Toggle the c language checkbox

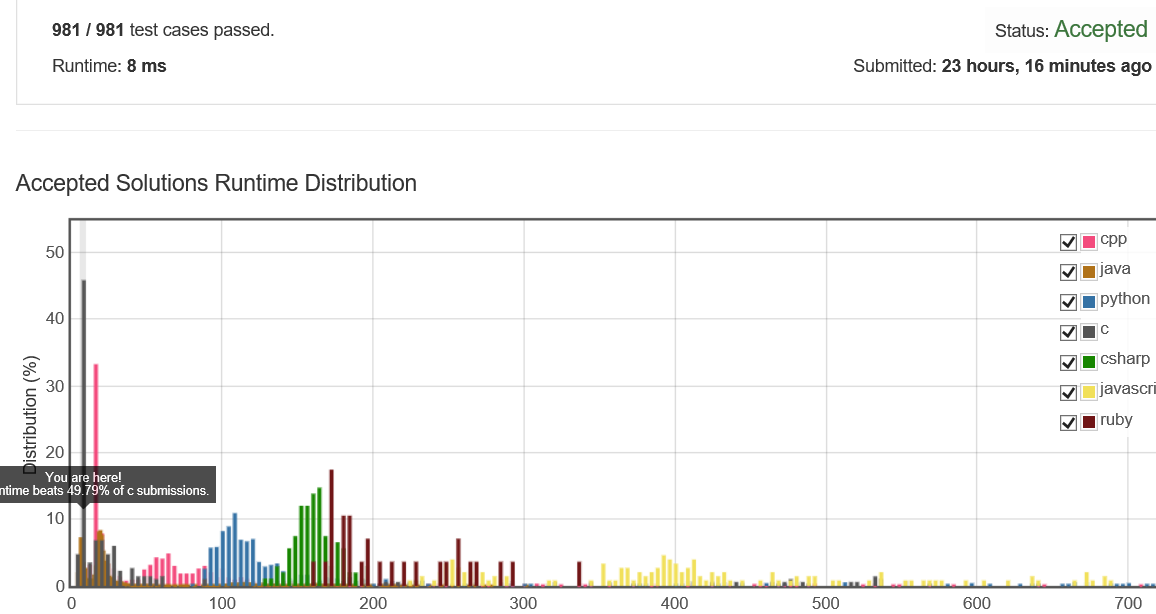coord(1068,332)
